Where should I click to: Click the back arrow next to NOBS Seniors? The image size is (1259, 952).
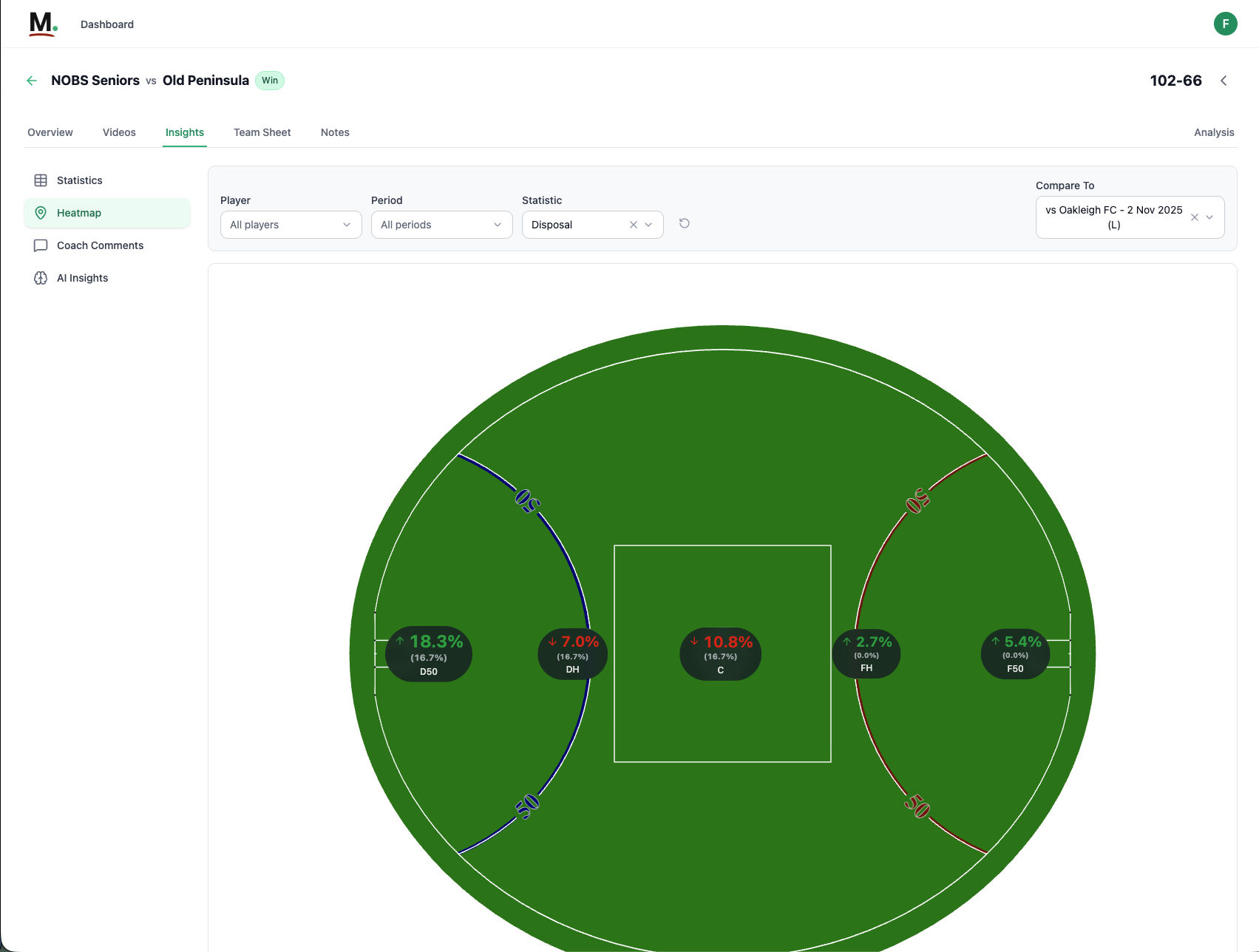pyautogui.click(x=31, y=80)
